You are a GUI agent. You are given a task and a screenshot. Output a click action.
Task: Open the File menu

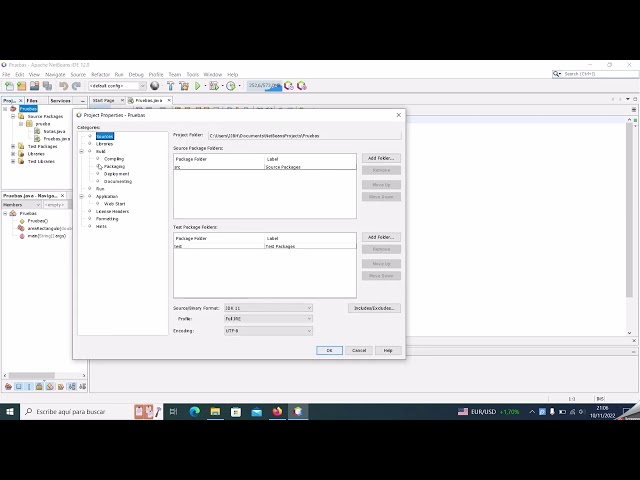pos(6,74)
